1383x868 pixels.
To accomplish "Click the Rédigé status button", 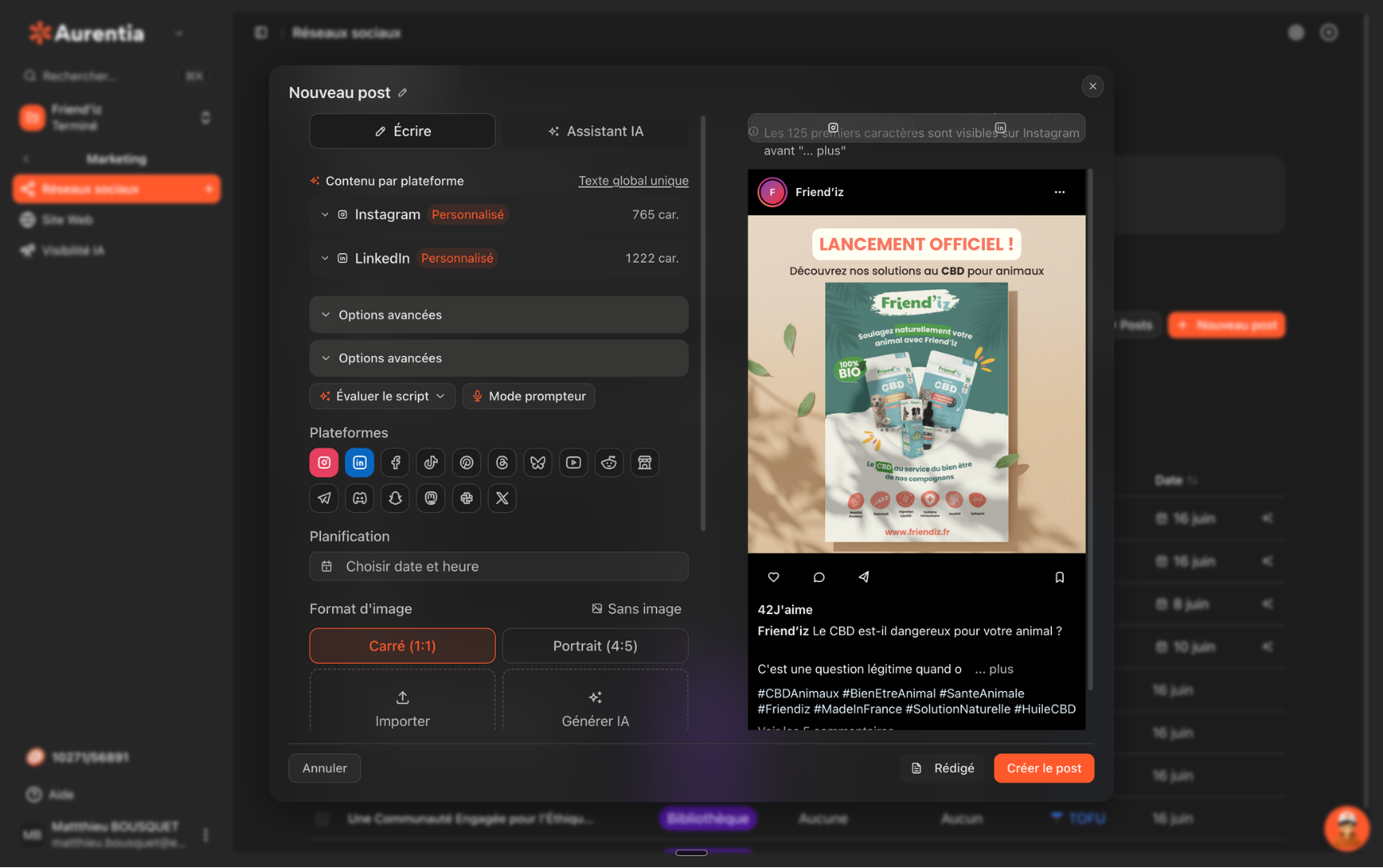I will pos(942,768).
